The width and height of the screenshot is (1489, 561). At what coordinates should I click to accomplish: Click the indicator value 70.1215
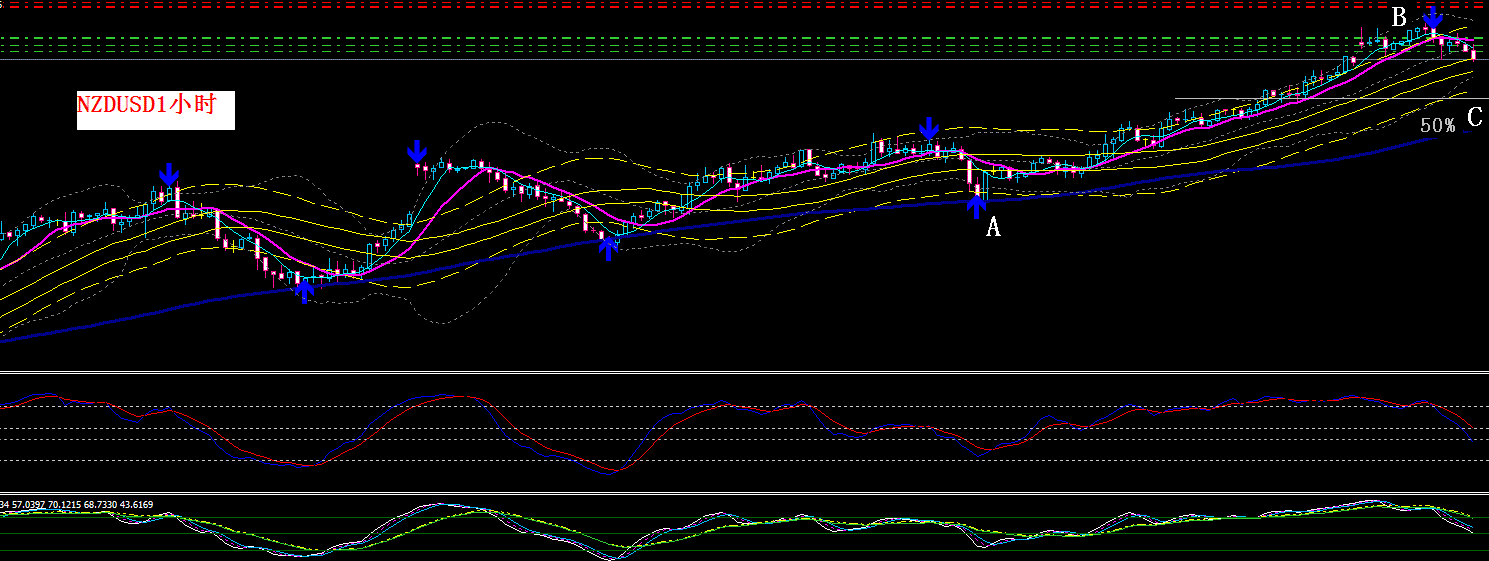click(65, 505)
